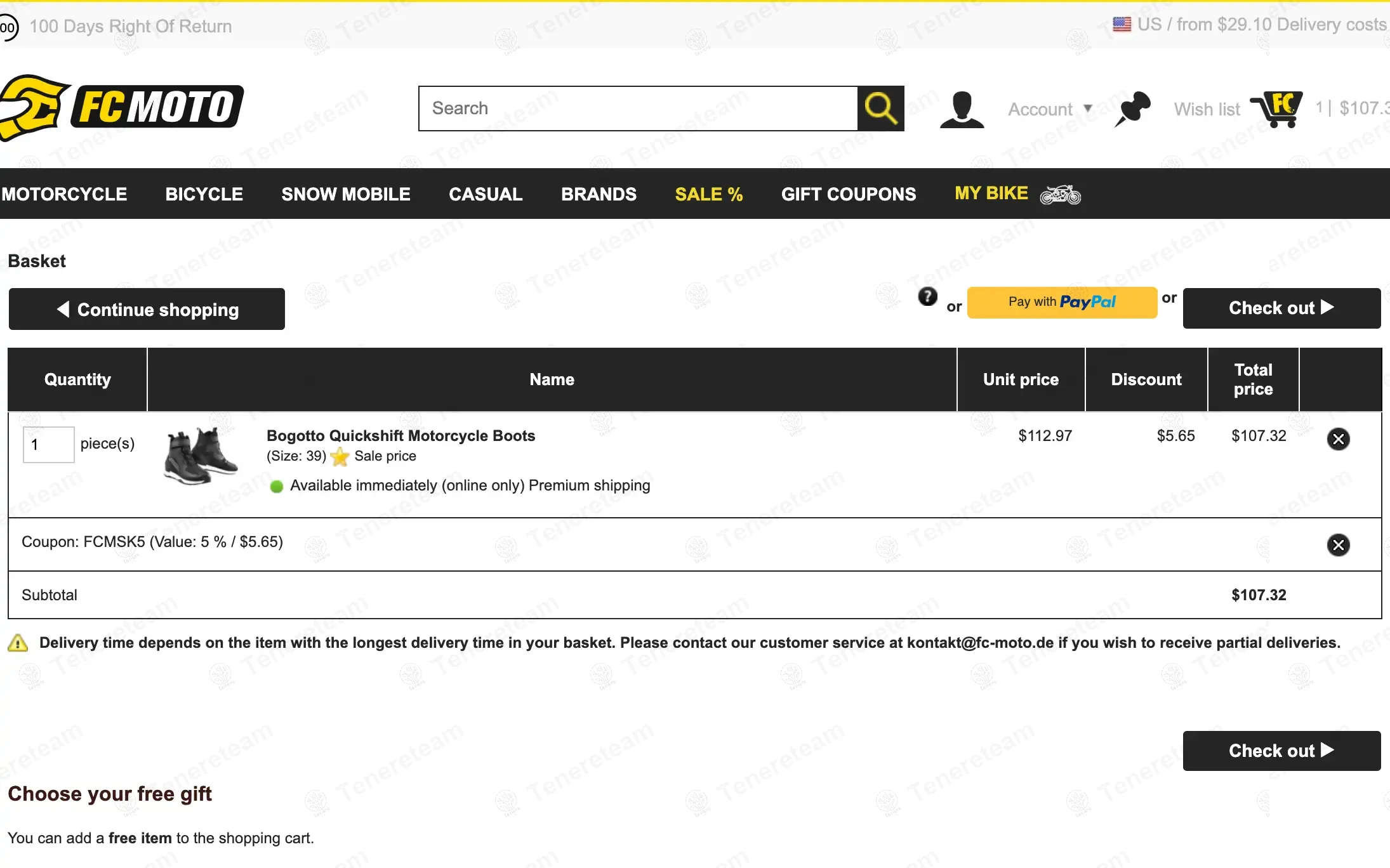Click the top Check out button
Image resolution: width=1390 pixels, height=868 pixels.
[x=1281, y=308]
